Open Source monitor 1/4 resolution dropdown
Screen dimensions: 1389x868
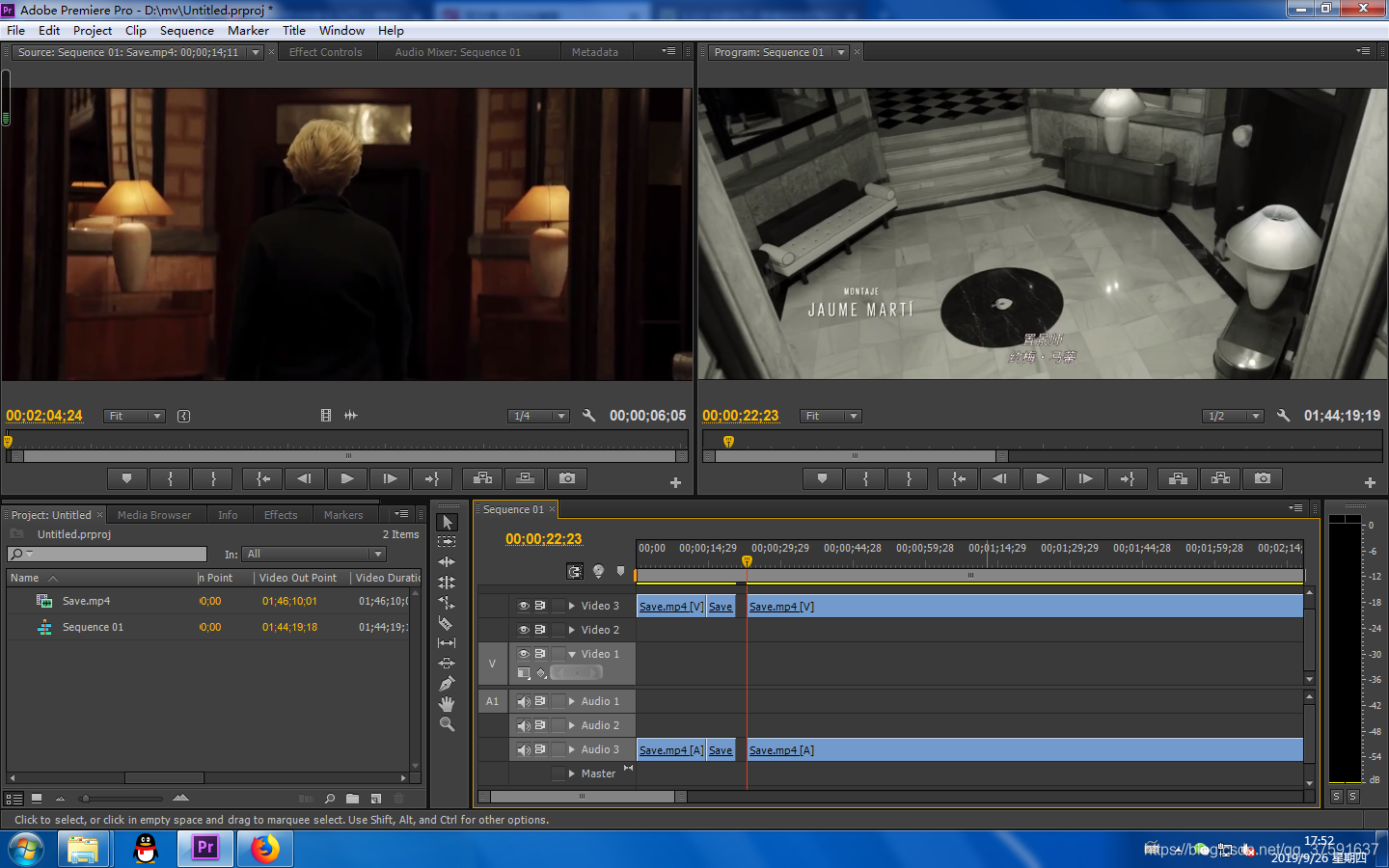coord(539,416)
